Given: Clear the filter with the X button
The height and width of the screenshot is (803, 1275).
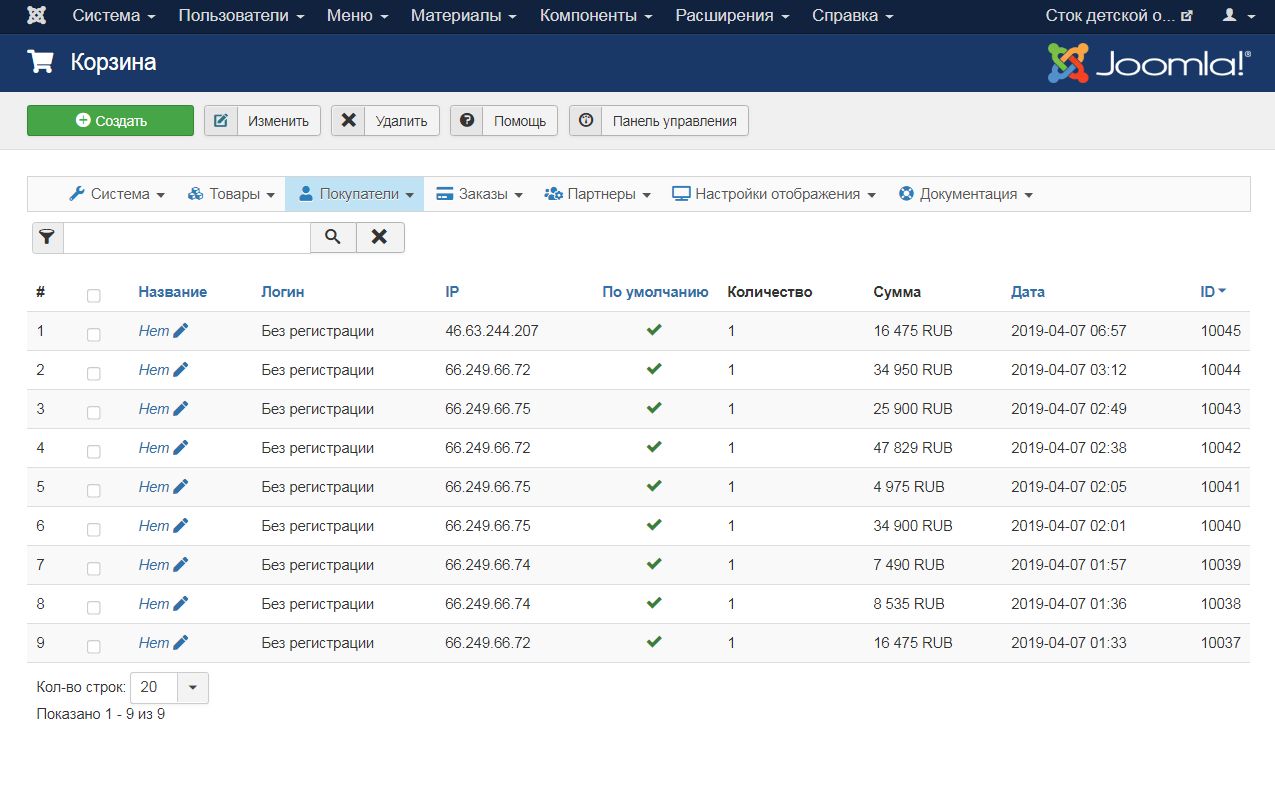Looking at the screenshot, I should coord(380,237).
